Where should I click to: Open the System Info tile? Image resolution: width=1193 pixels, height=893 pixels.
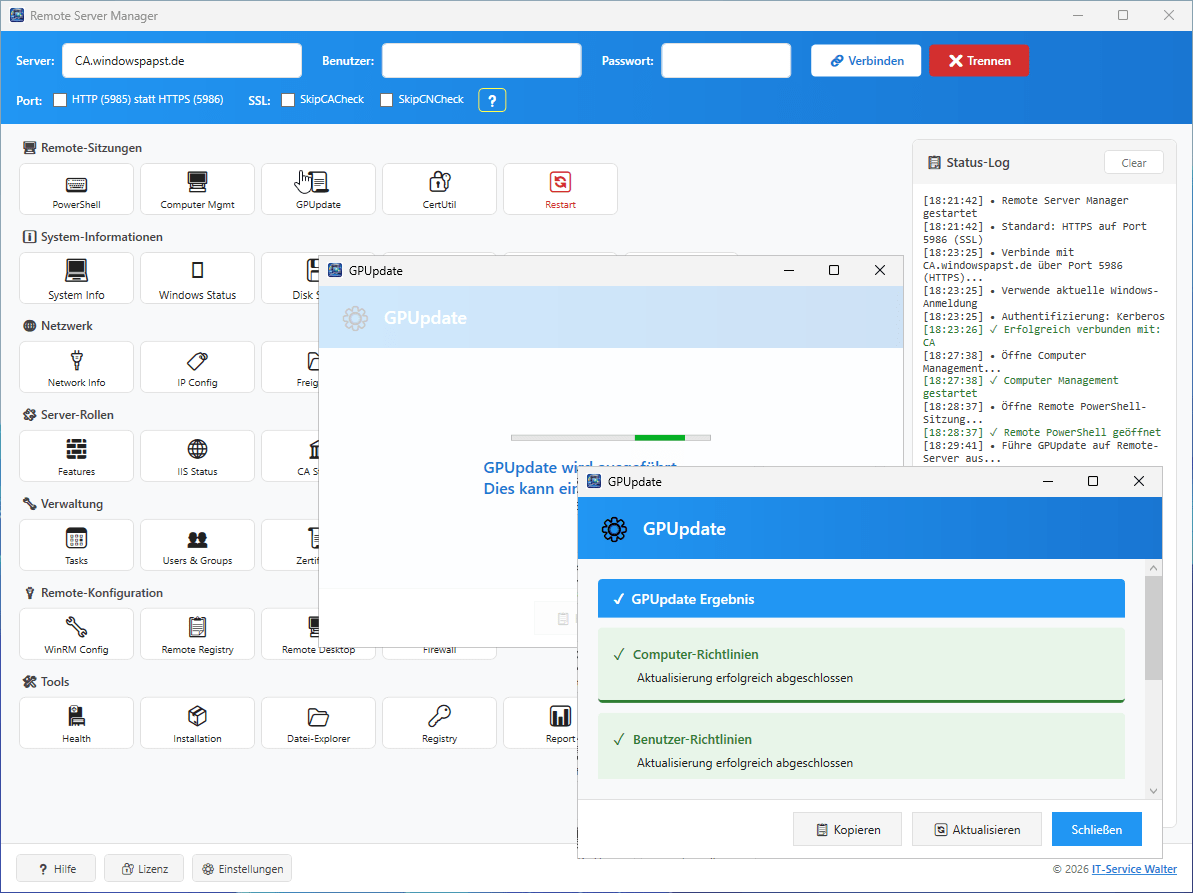click(x=76, y=278)
